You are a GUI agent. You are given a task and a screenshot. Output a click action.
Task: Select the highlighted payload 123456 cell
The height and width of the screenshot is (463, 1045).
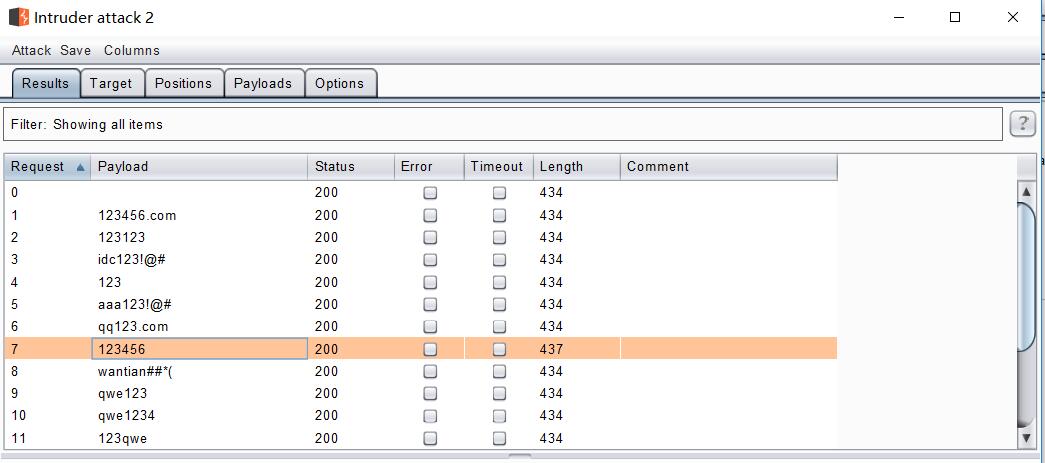coord(199,349)
